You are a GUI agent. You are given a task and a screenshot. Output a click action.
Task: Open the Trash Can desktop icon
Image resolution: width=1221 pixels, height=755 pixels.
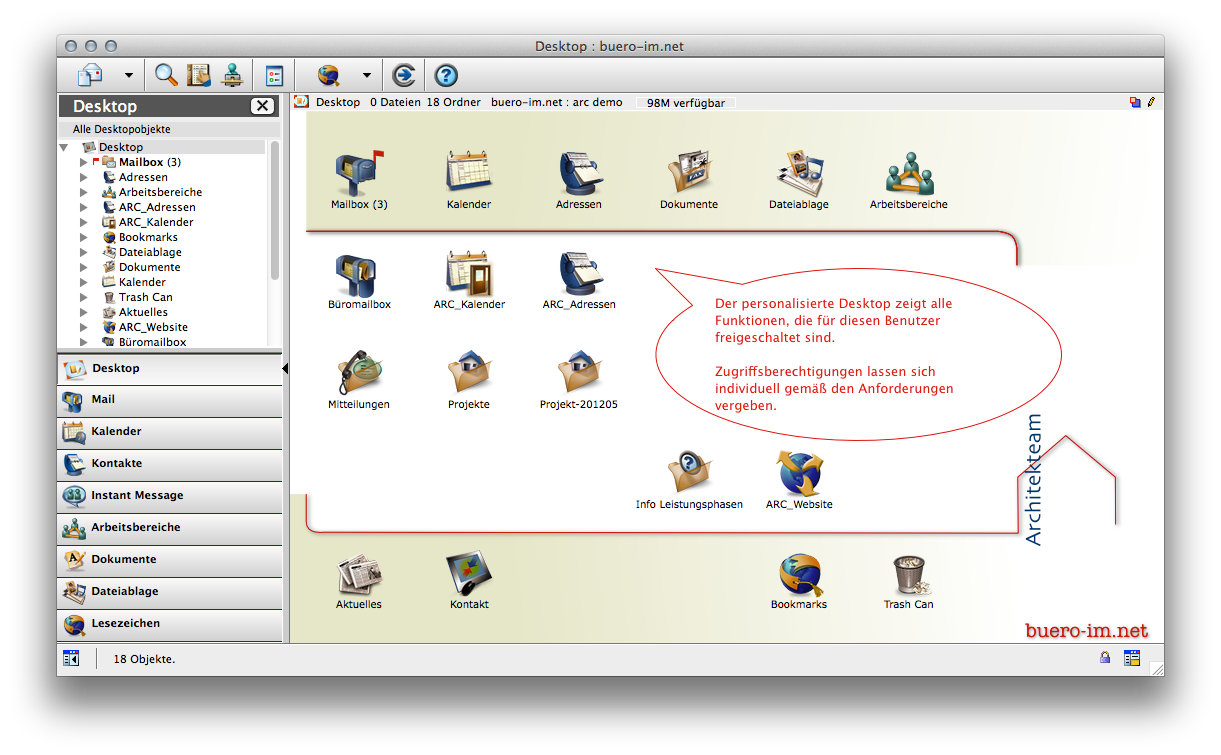(x=908, y=575)
